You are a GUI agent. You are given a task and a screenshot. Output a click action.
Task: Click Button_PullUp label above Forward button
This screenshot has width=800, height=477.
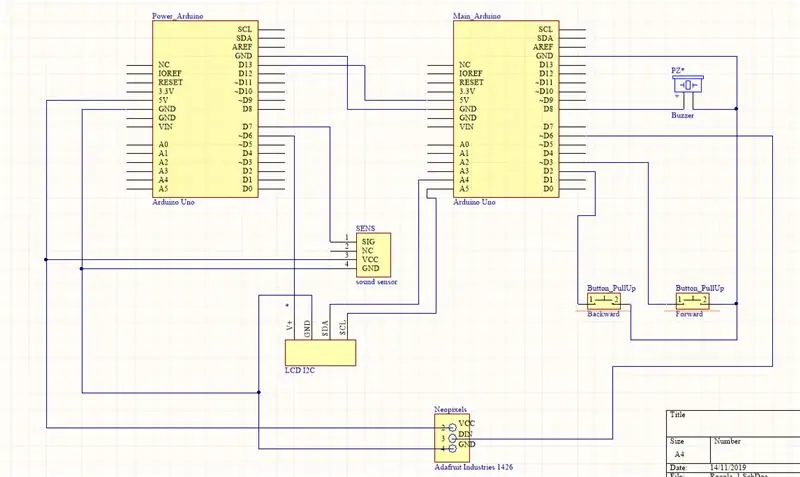[699, 288]
